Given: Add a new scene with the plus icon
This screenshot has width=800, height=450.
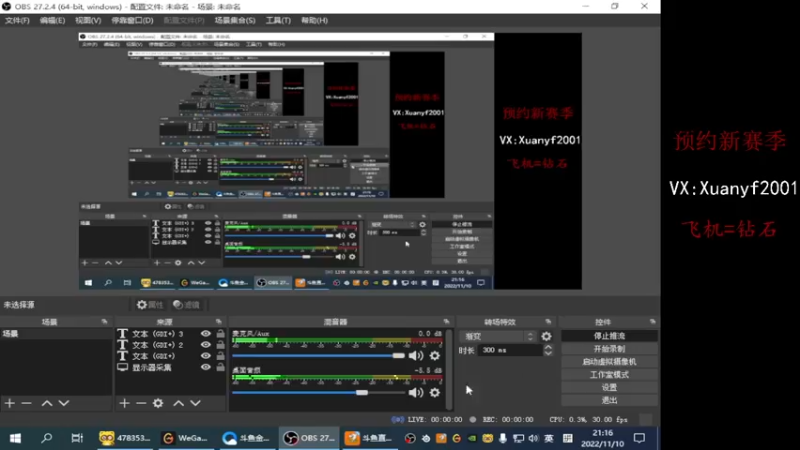Looking at the screenshot, I should (10, 403).
